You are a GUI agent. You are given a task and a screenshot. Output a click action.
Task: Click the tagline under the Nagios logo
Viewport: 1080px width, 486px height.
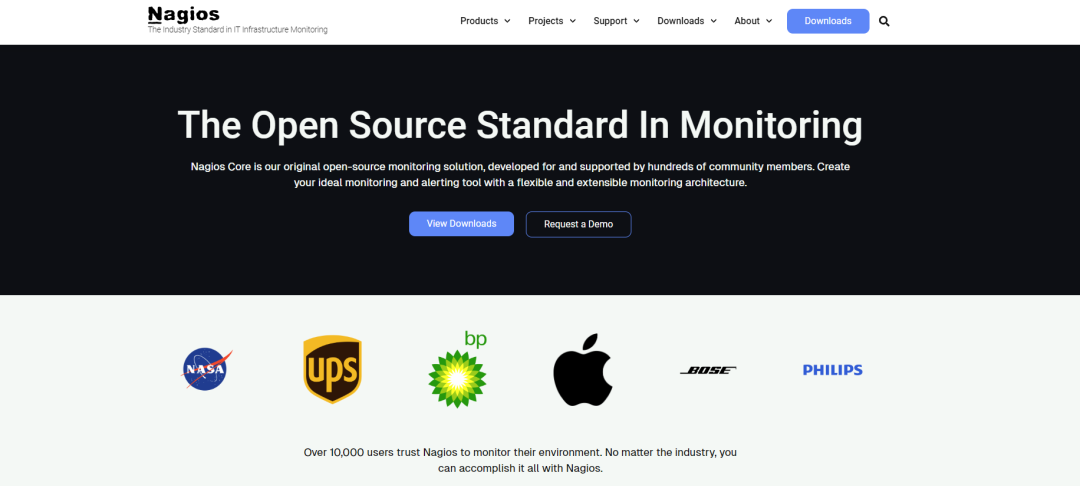click(x=238, y=30)
